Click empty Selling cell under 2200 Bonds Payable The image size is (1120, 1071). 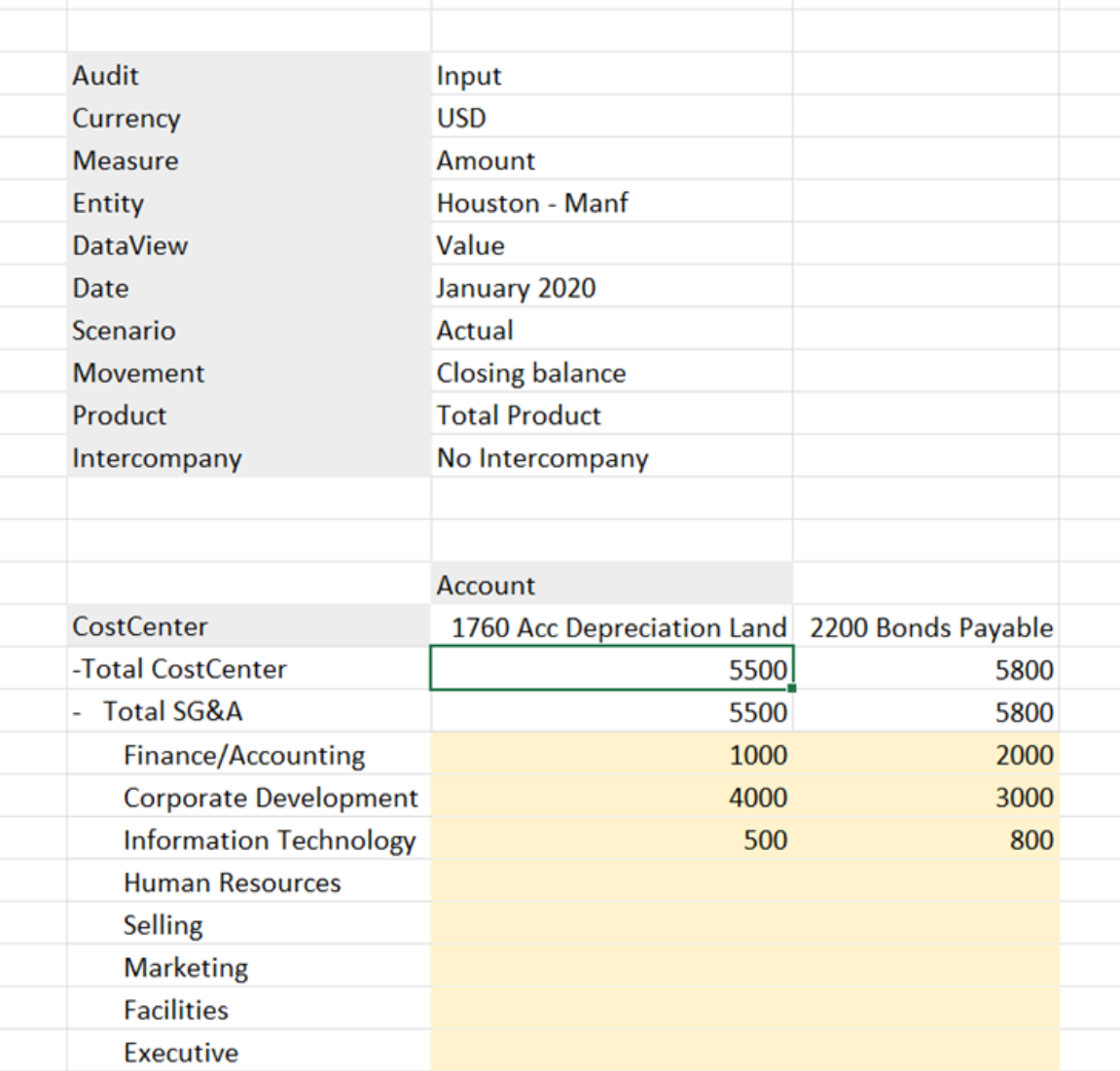tap(925, 923)
